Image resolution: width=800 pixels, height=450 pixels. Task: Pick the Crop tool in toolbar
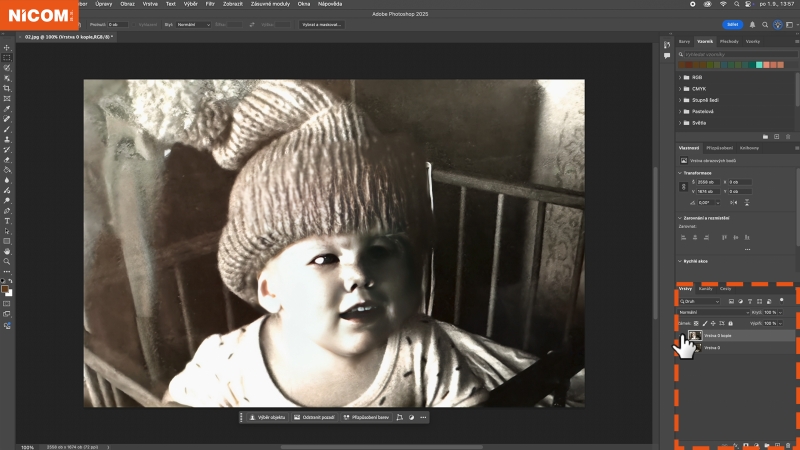pos(7,88)
